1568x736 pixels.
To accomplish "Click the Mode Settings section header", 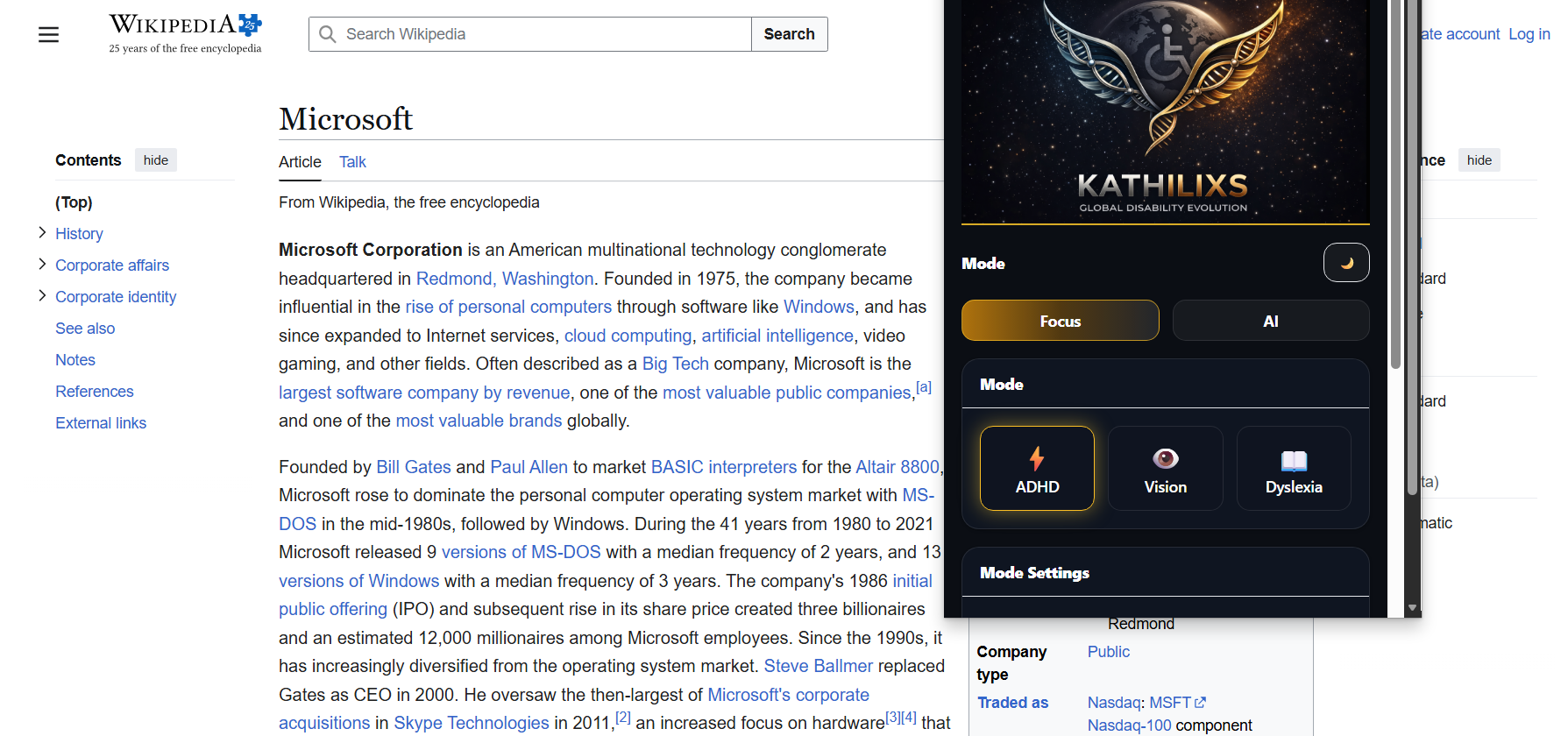I will pos(1165,573).
